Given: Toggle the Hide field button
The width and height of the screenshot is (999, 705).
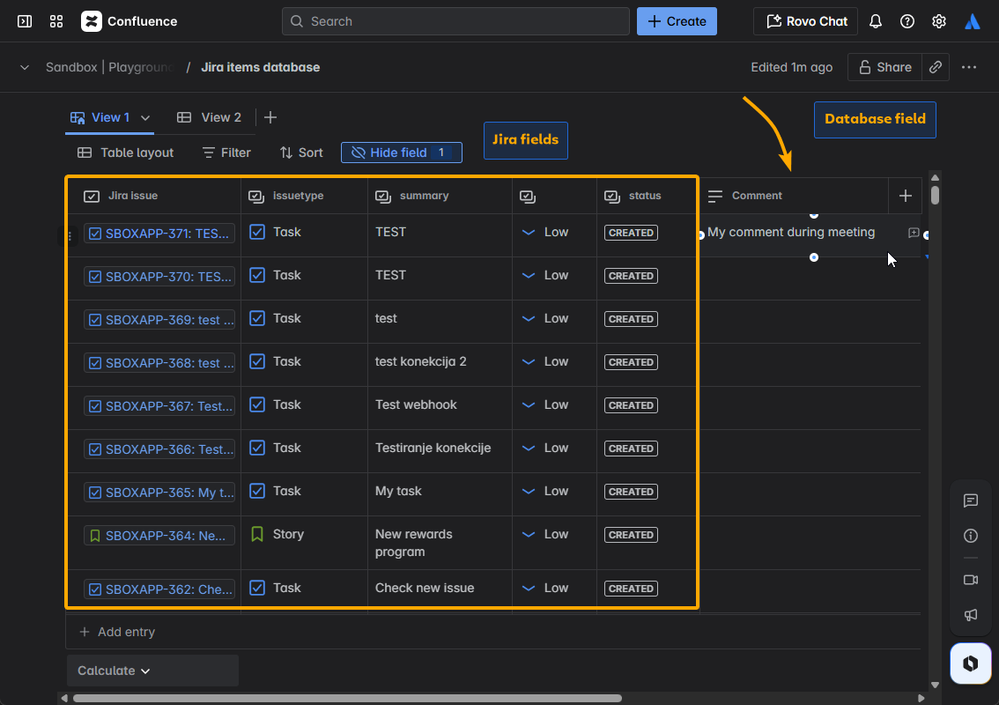Looking at the screenshot, I should click(x=401, y=152).
